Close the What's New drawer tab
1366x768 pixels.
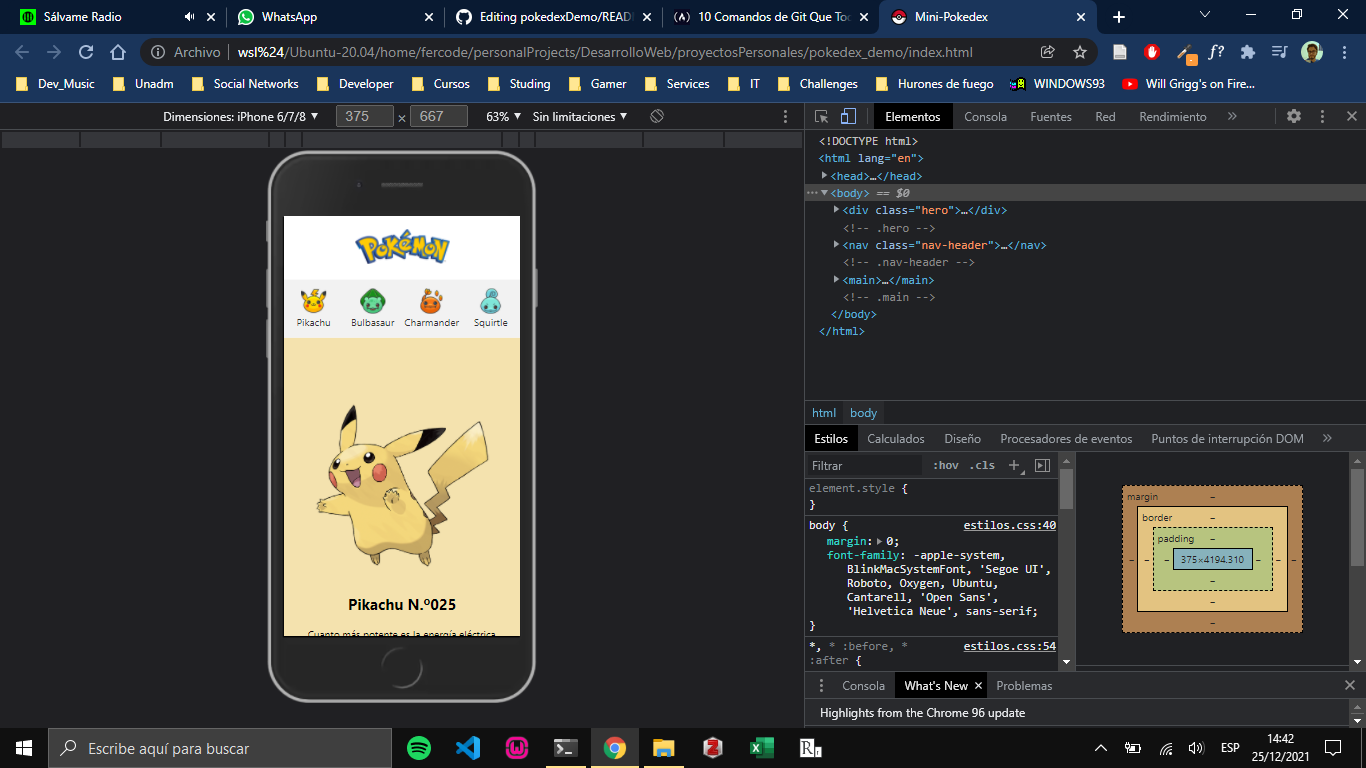pyautogui.click(x=978, y=686)
